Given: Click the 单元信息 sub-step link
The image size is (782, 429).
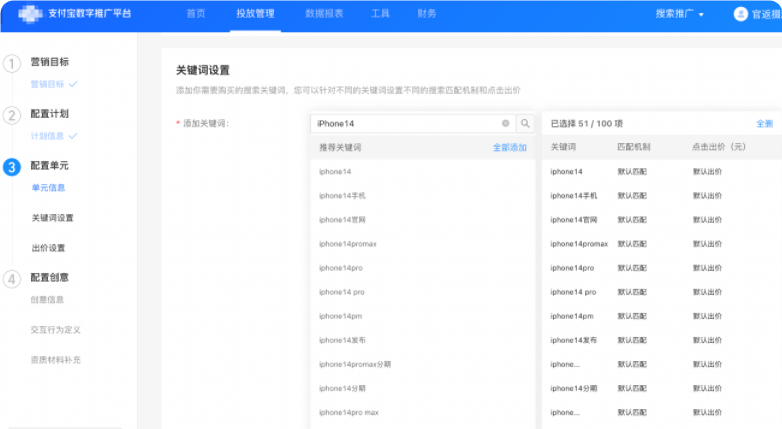Looking at the screenshot, I should point(48,188).
